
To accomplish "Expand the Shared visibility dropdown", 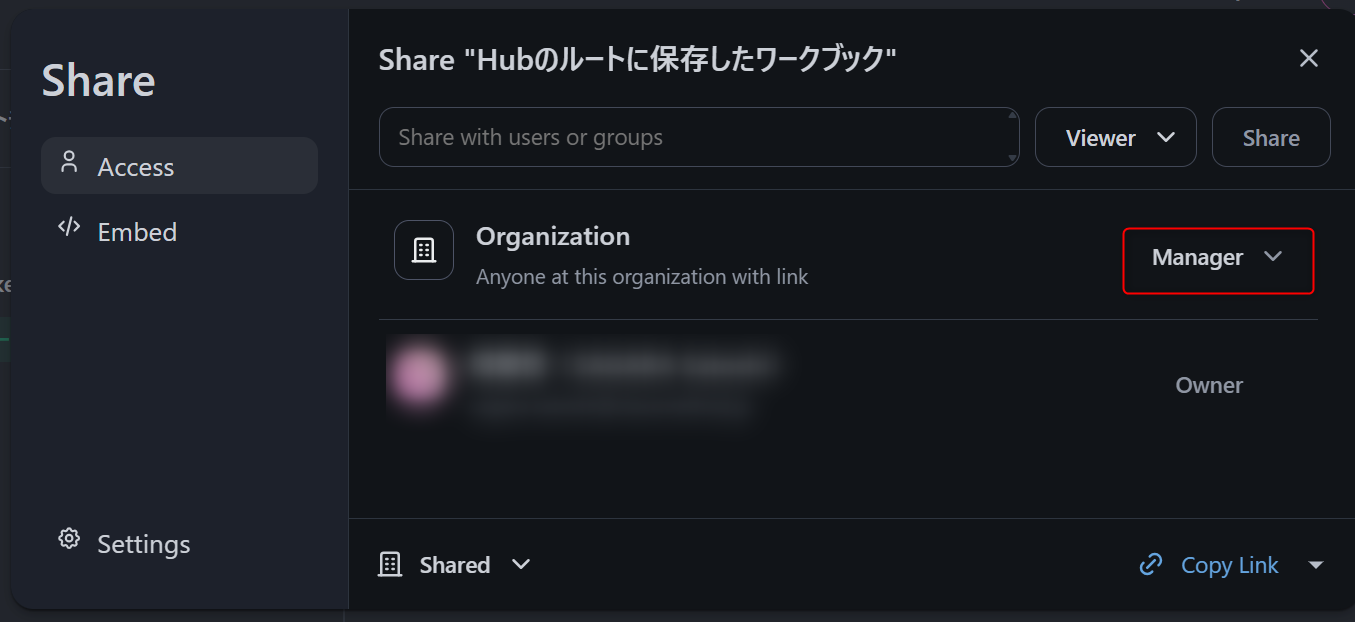I will (455, 565).
